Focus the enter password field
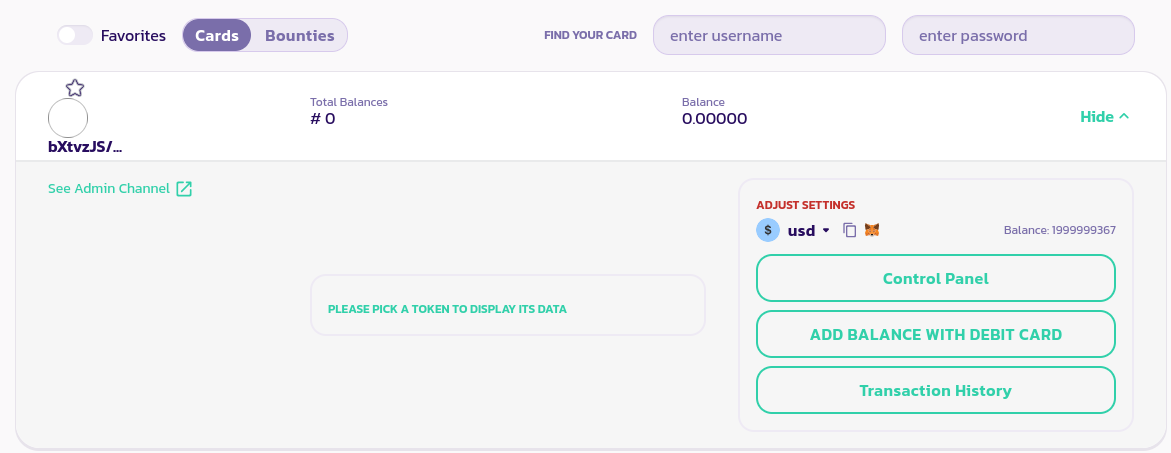 click(1018, 35)
